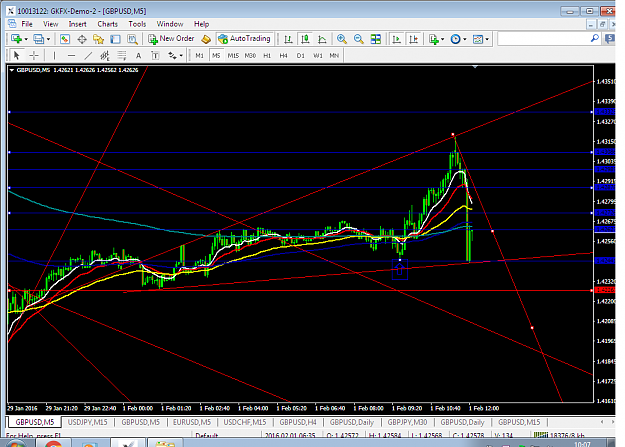The height and width of the screenshot is (447, 625).
Task: Switch to the USDJPY,M15 chart tab
Action: (x=87, y=422)
